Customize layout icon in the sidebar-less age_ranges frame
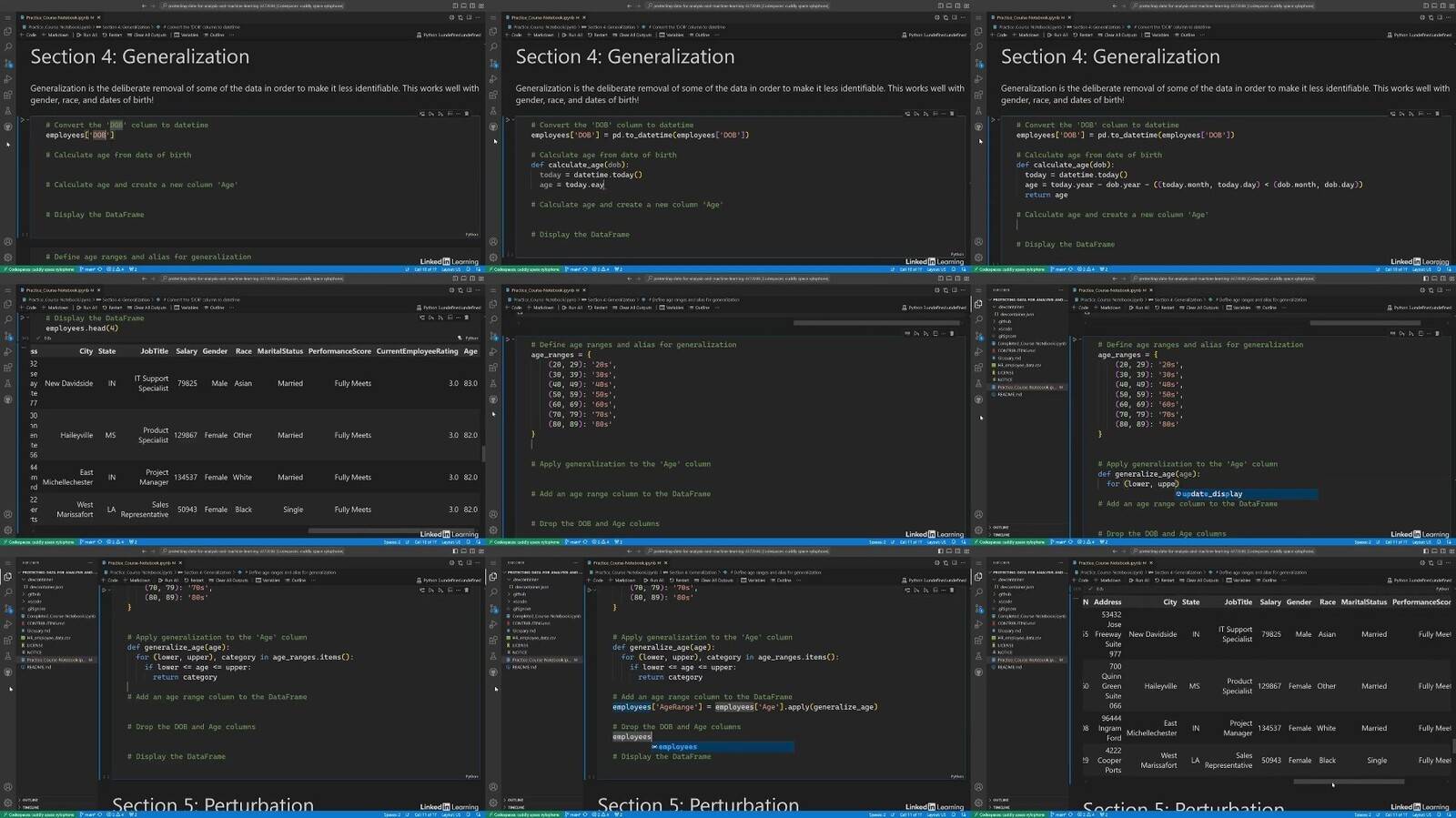The width and height of the screenshot is (1456, 818). [966, 278]
